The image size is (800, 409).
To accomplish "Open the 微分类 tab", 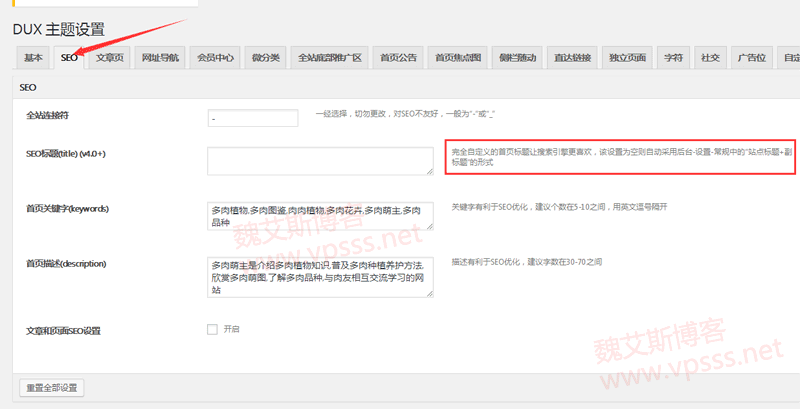I will click(x=266, y=58).
